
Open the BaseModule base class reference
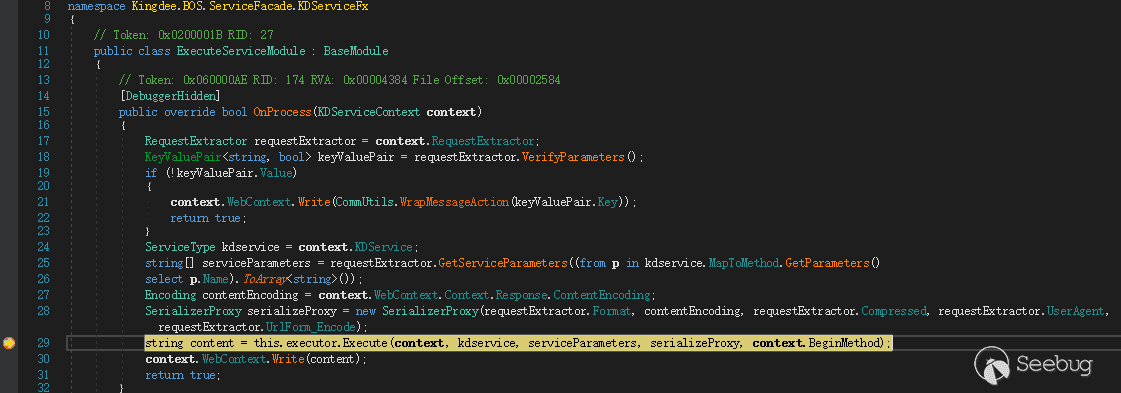(x=356, y=51)
